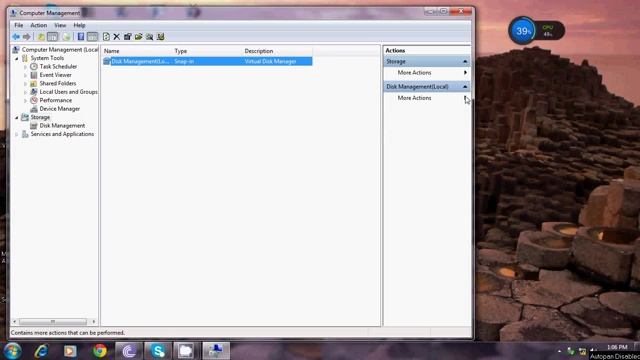Click the Event Viewer icon in tree
The height and width of the screenshot is (360, 640).
pyautogui.click(x=34, y=75)
